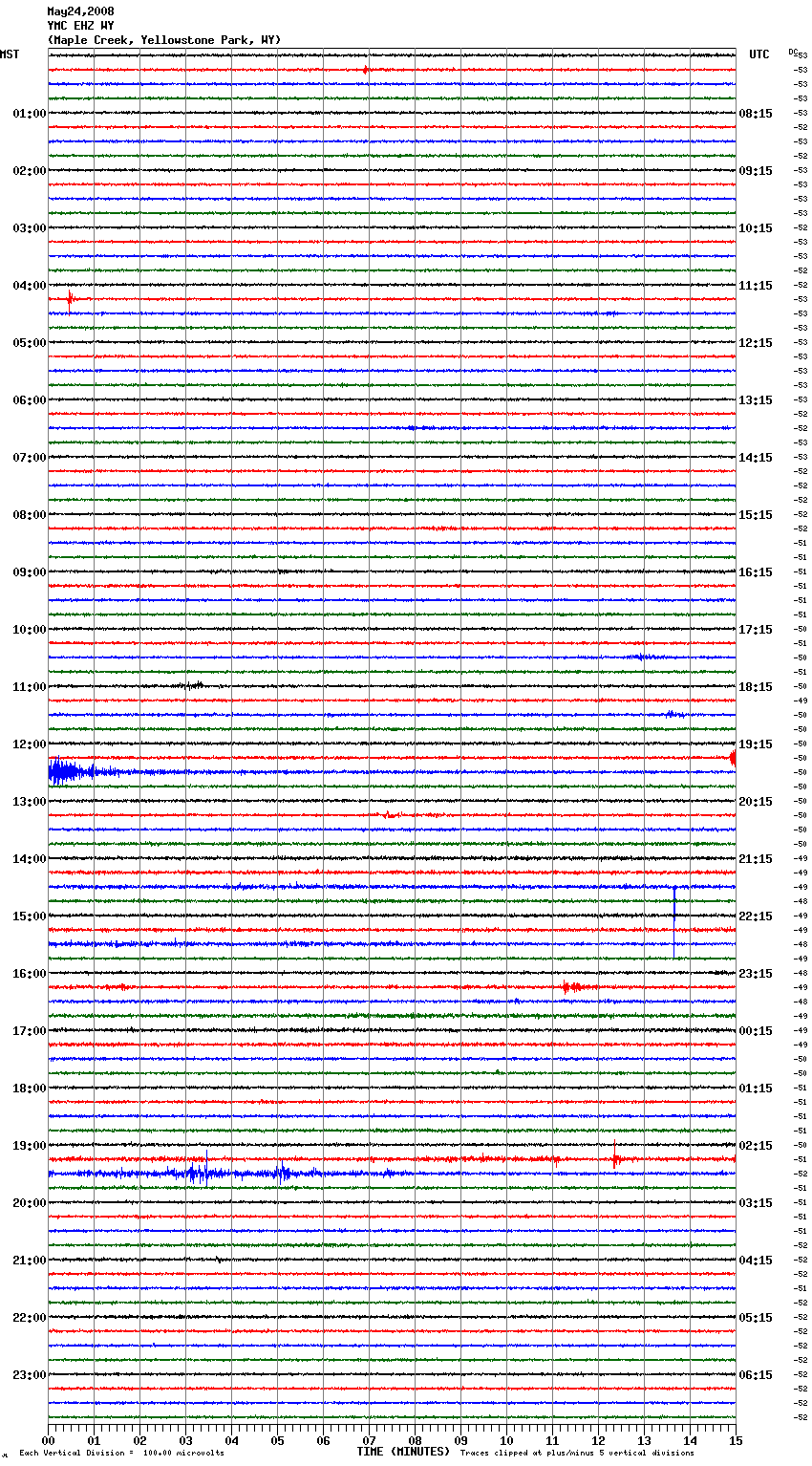Click the MST column header

(10, 54)
